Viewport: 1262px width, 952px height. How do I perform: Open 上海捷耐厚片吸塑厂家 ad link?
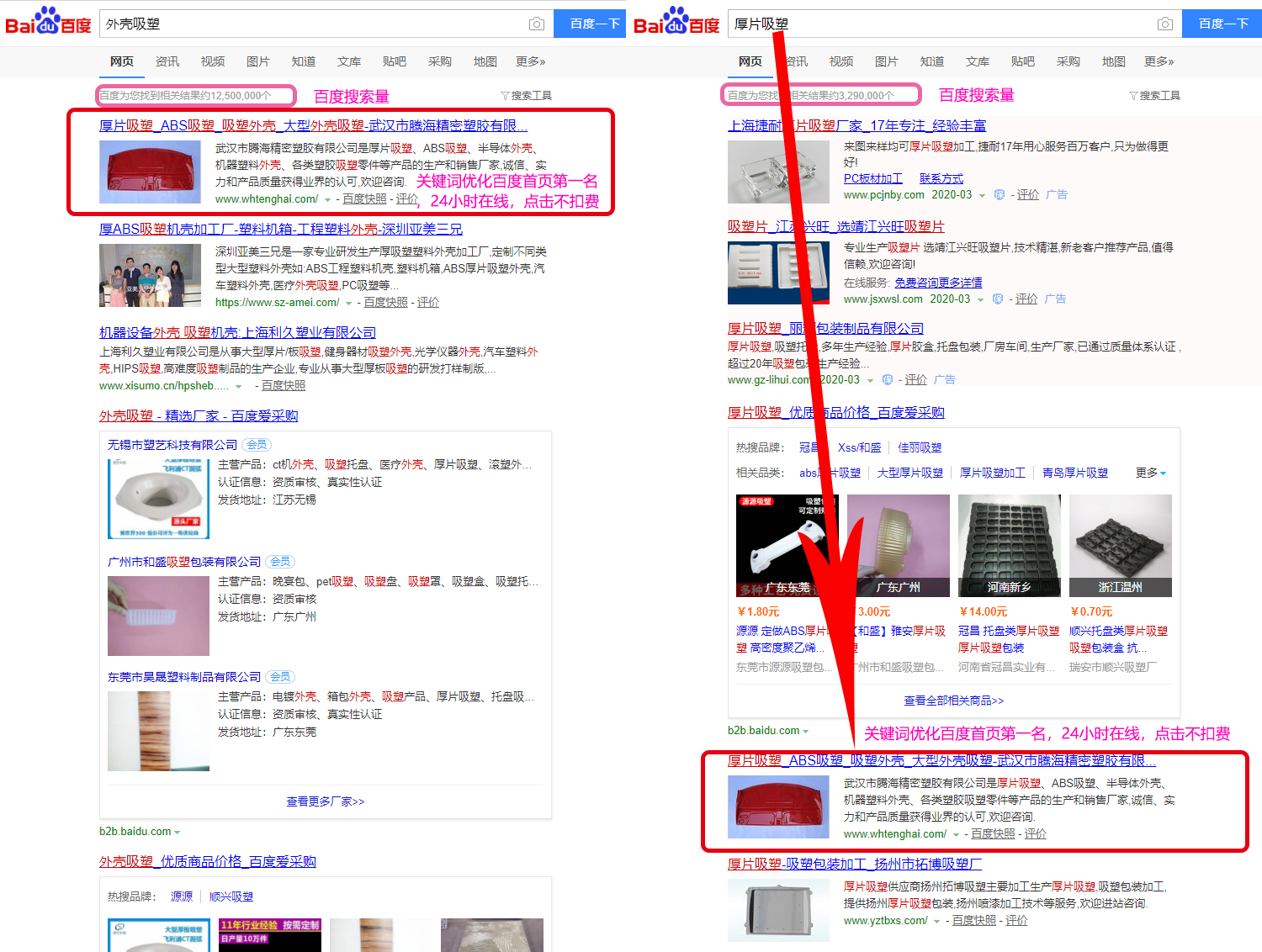tap(856, 125)
